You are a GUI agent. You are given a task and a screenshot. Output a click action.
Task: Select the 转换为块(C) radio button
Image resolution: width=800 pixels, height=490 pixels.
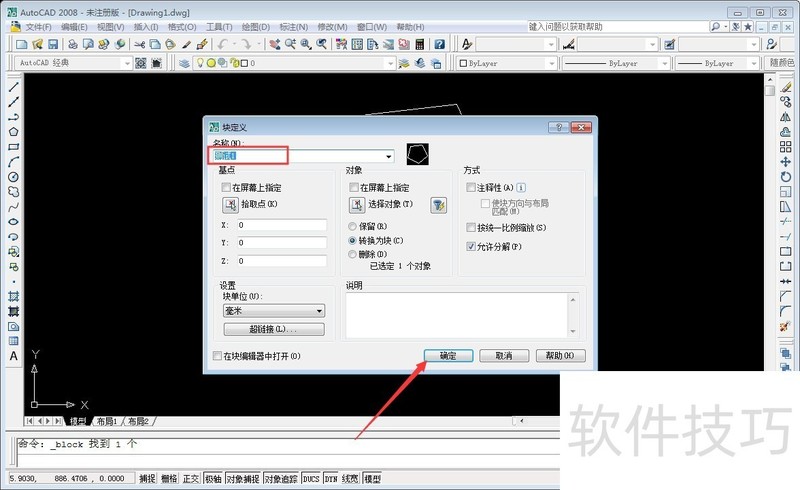coord(352,240)
